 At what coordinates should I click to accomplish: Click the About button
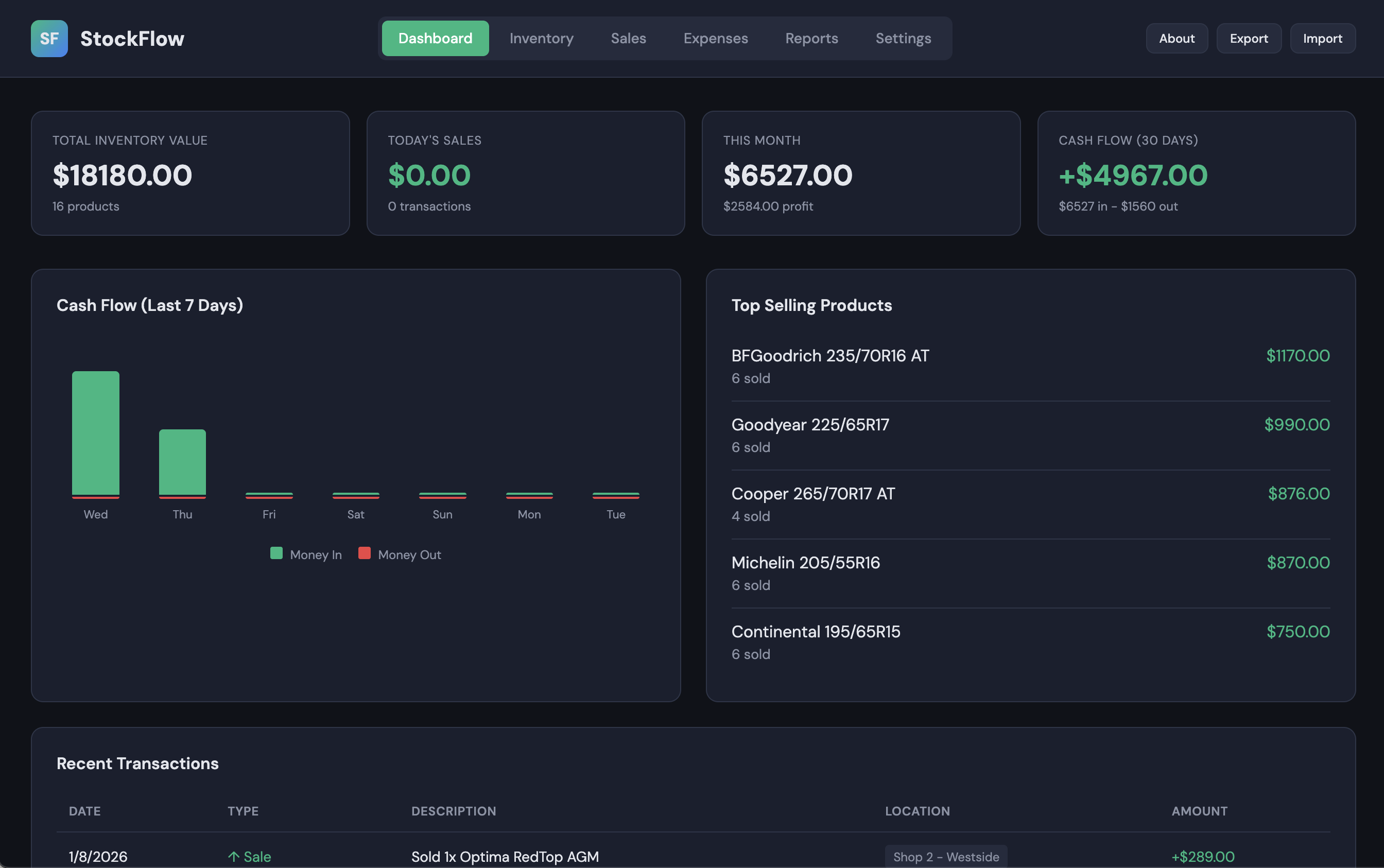tap(1175, 38)
